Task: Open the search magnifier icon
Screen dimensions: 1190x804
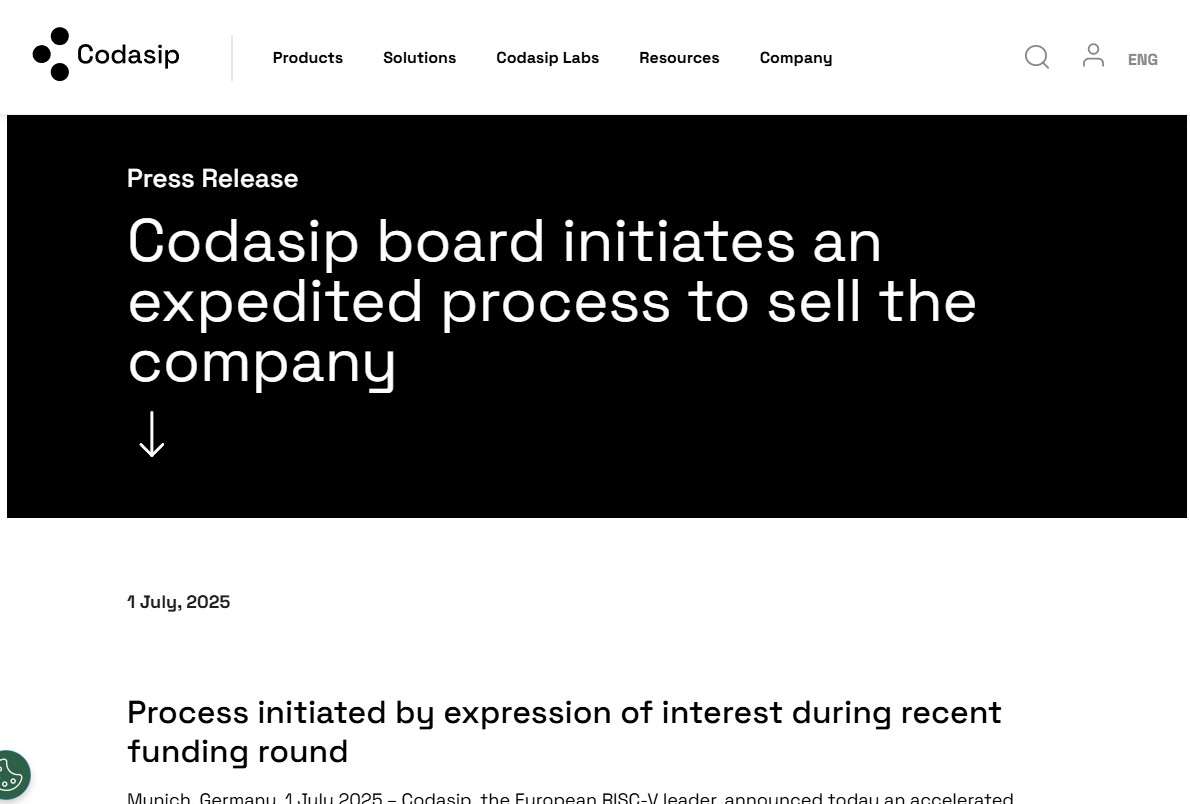Action: click(1037, 57)
